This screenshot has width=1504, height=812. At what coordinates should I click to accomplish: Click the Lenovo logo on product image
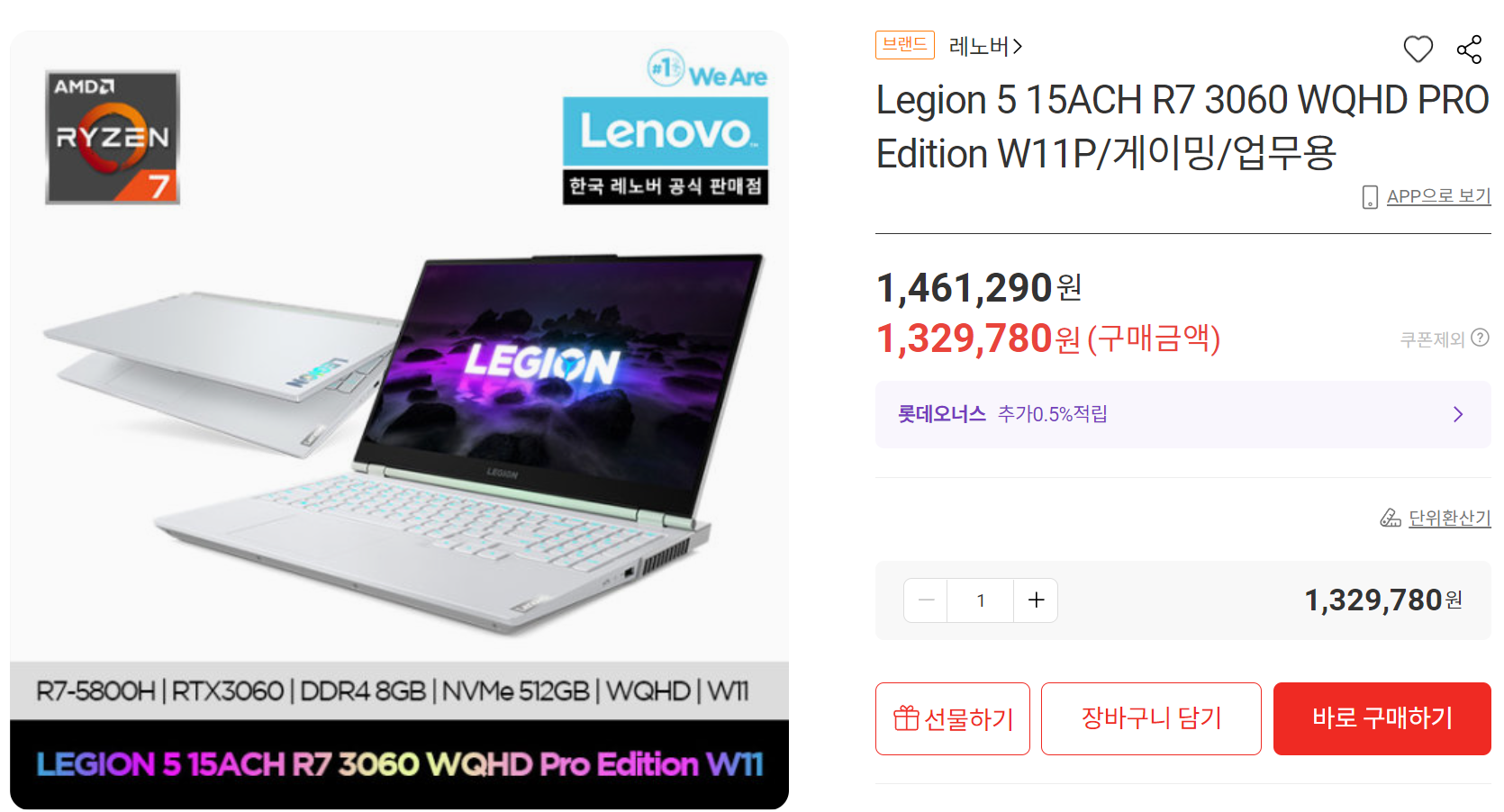666,131
